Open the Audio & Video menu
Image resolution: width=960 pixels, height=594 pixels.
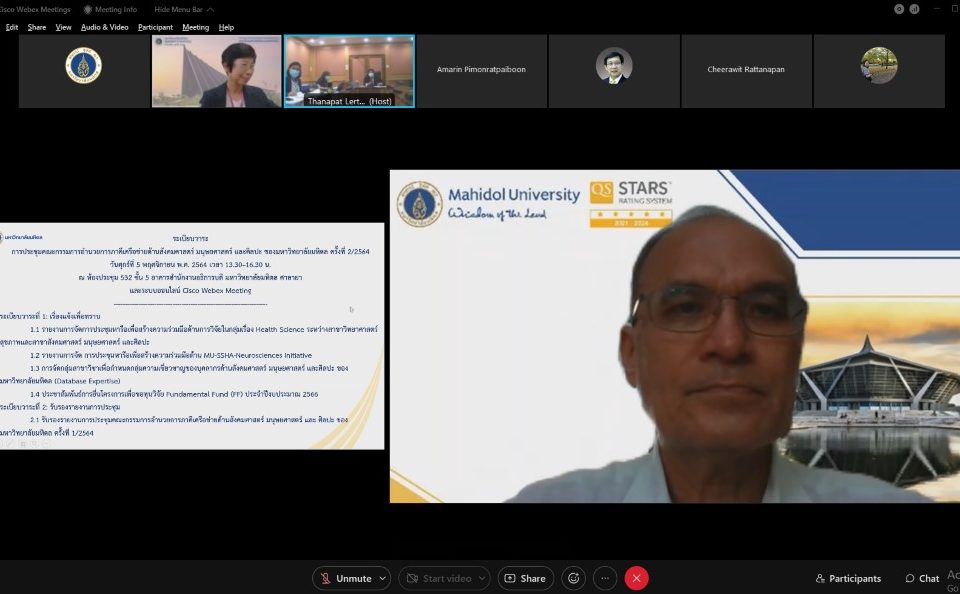coord(104,27)
